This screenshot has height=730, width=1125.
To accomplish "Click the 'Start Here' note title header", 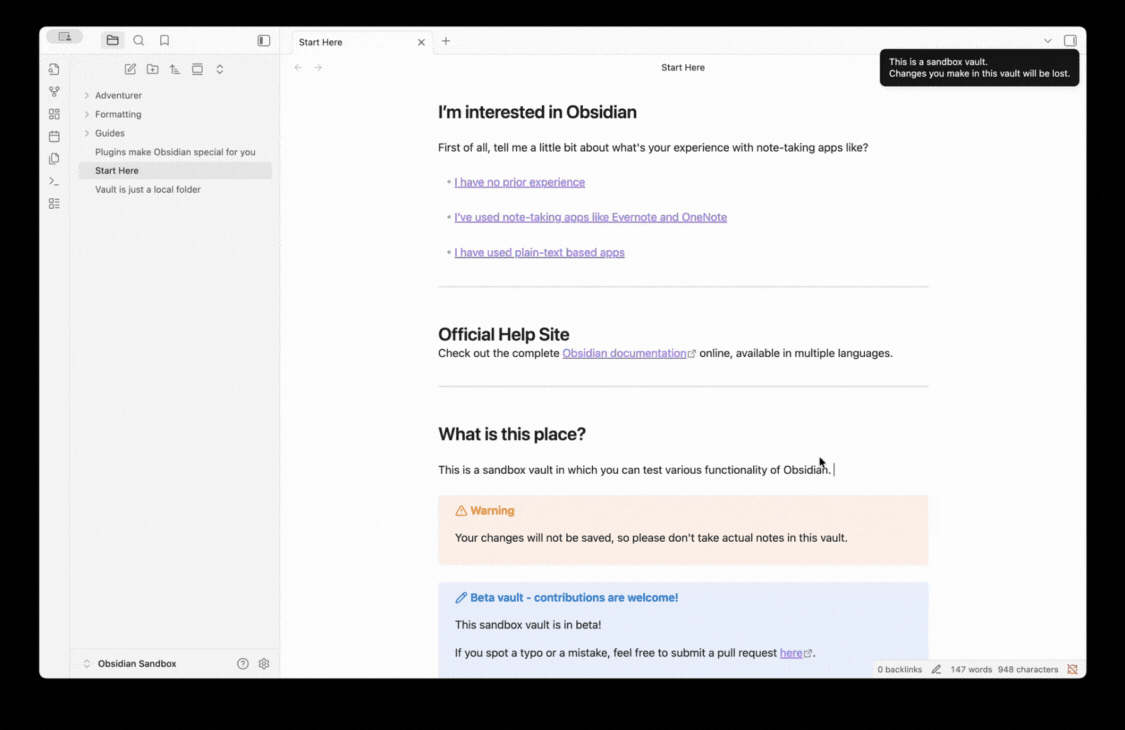I will click(x=682, y=67).
